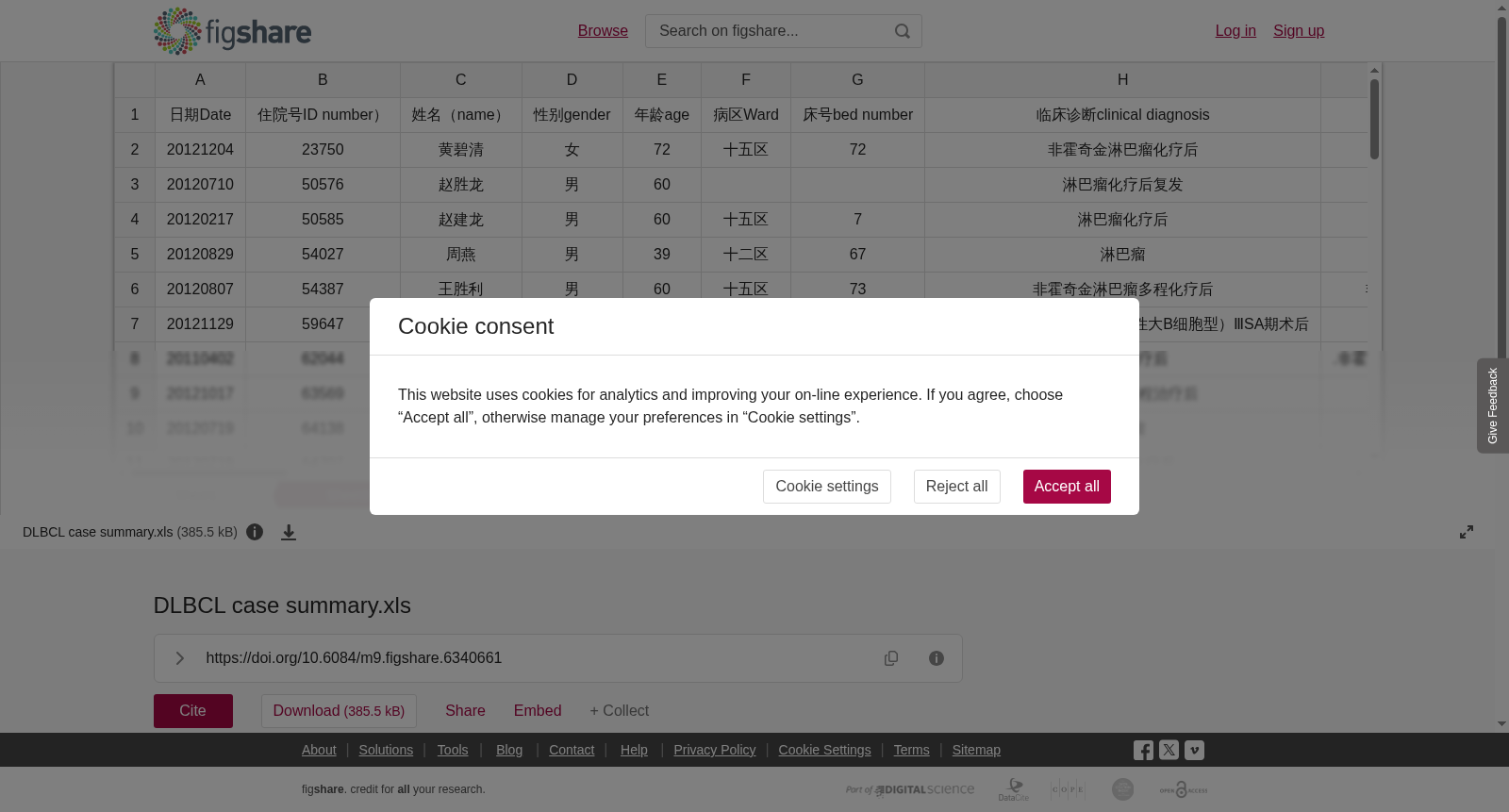Click spreadsheet vertical scrollbar thumb
Viewport: 1509px width, 812px height.
tap(1375, 119)
